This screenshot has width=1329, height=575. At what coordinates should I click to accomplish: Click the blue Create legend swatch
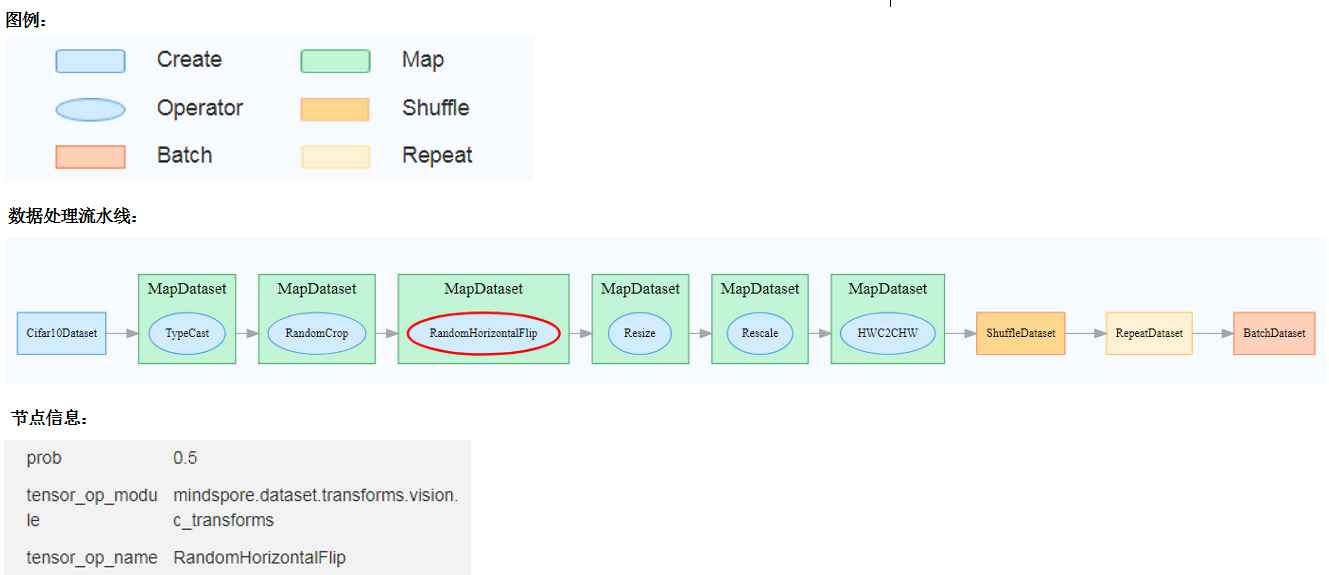click(90, 61)
